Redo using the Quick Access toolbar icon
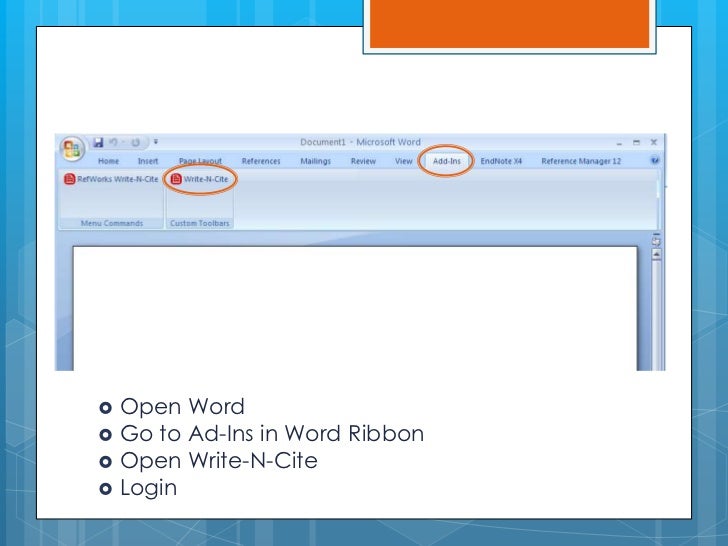728x546 pixels. click(135, 143)
